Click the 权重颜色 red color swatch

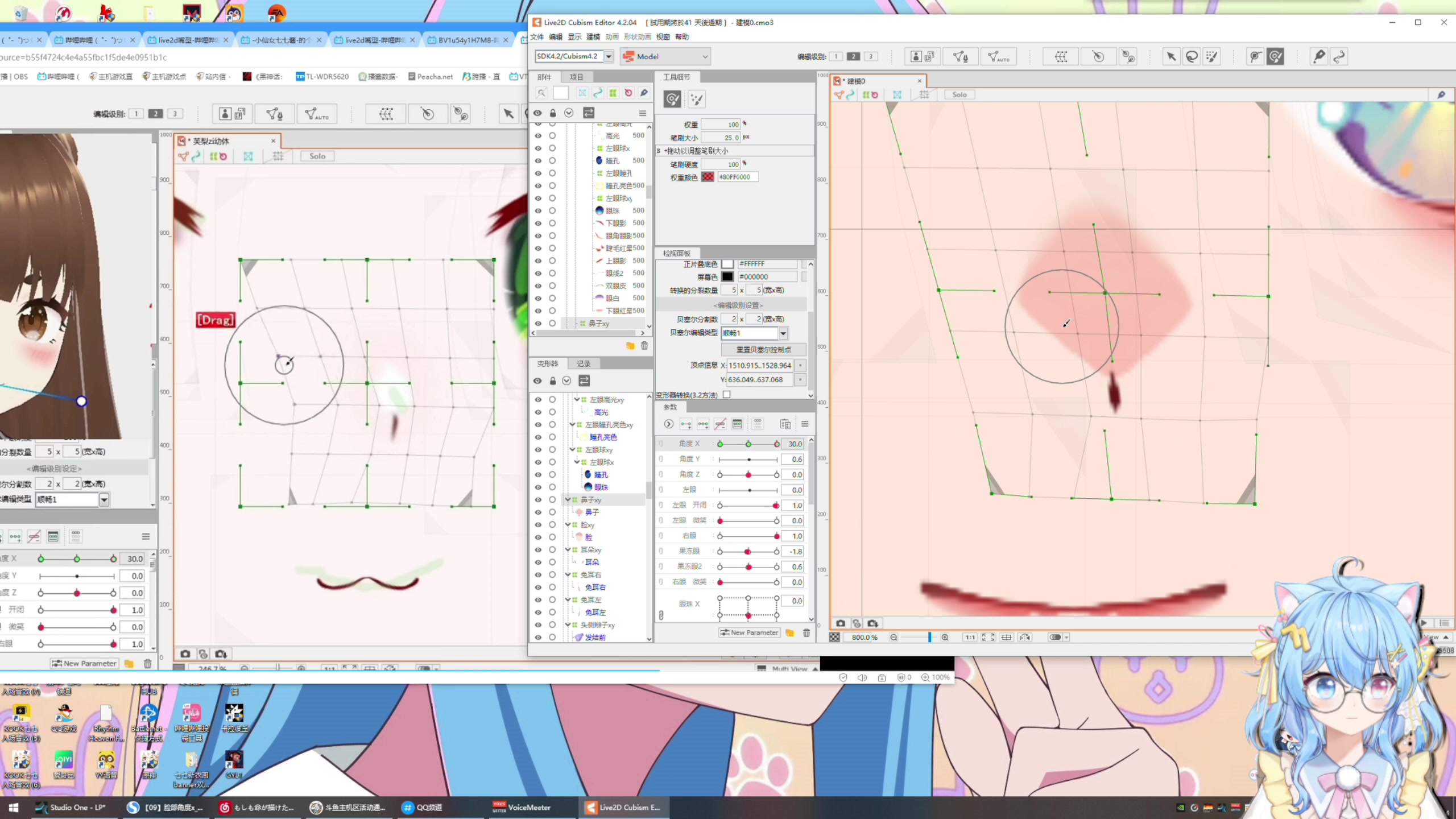(708, 177)
